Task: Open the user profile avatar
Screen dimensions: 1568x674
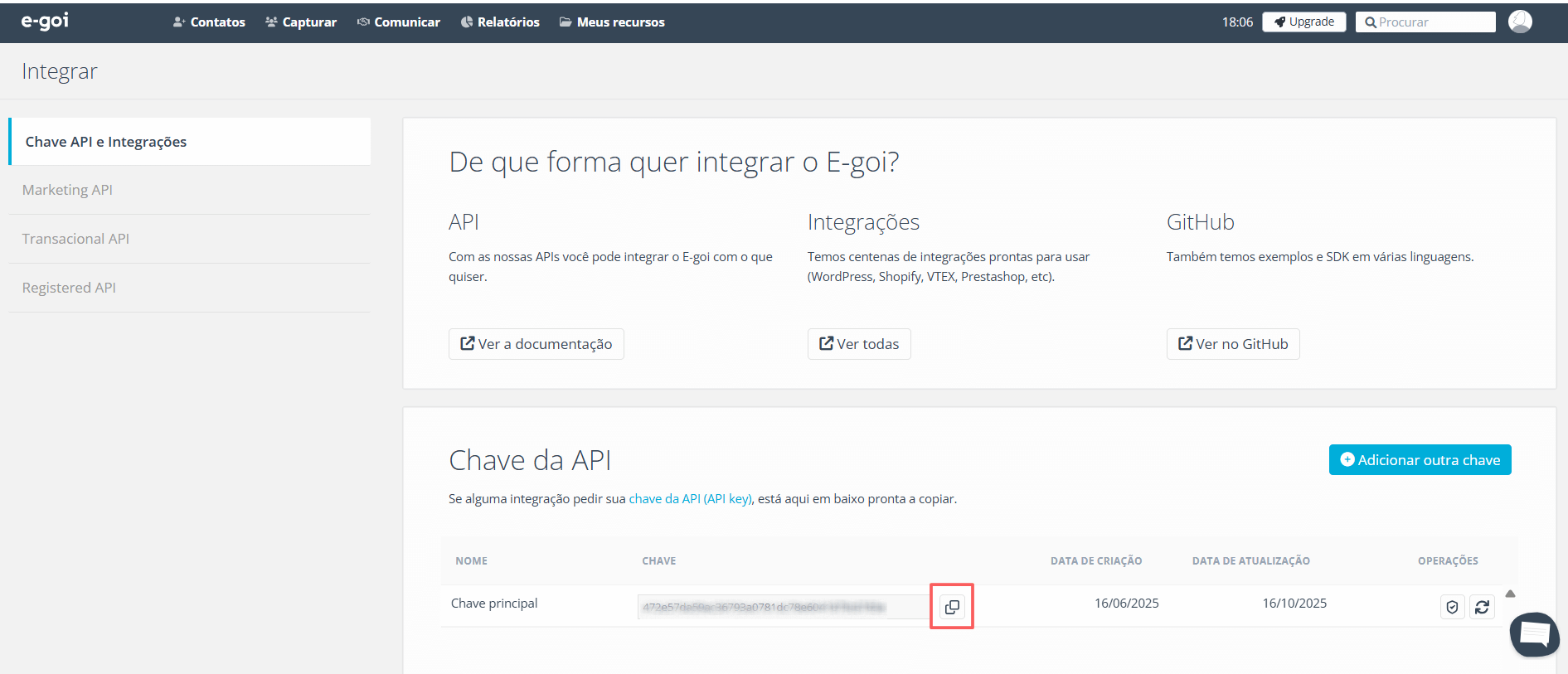Action: pos(1519,22)
